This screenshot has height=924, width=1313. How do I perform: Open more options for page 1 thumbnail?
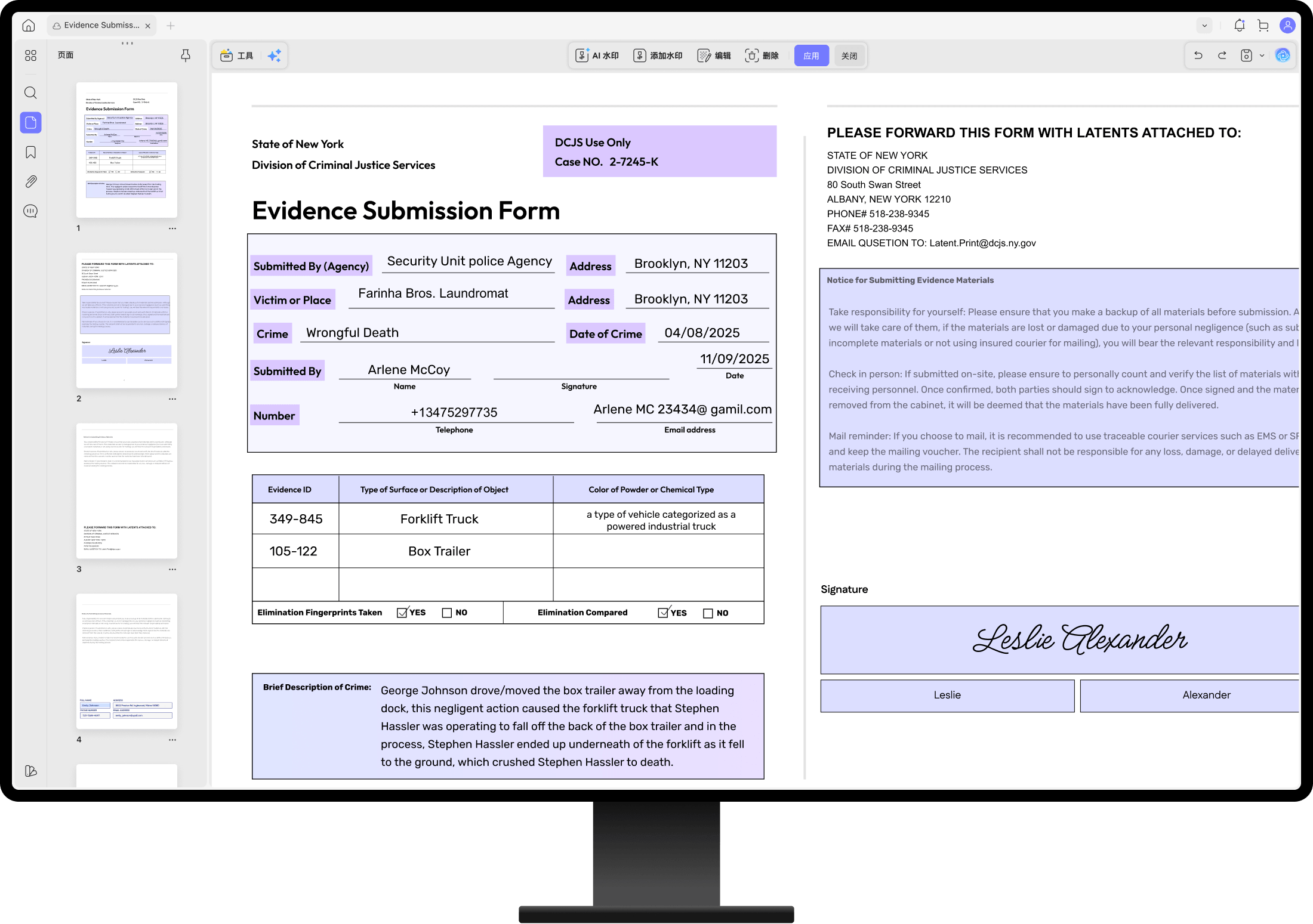172,228
